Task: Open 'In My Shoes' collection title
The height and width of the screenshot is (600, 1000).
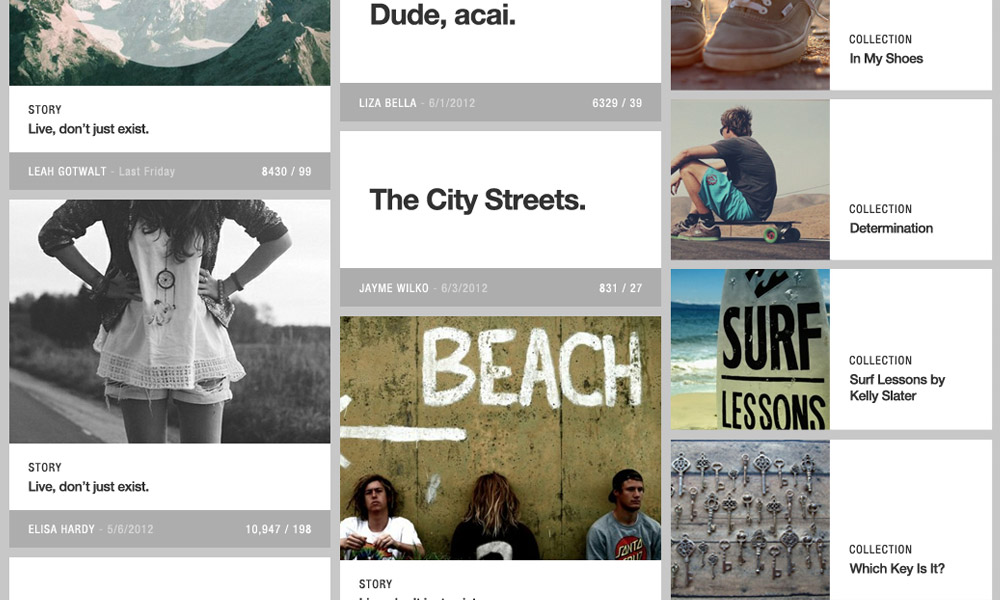Action: click(x=886, y=59)
